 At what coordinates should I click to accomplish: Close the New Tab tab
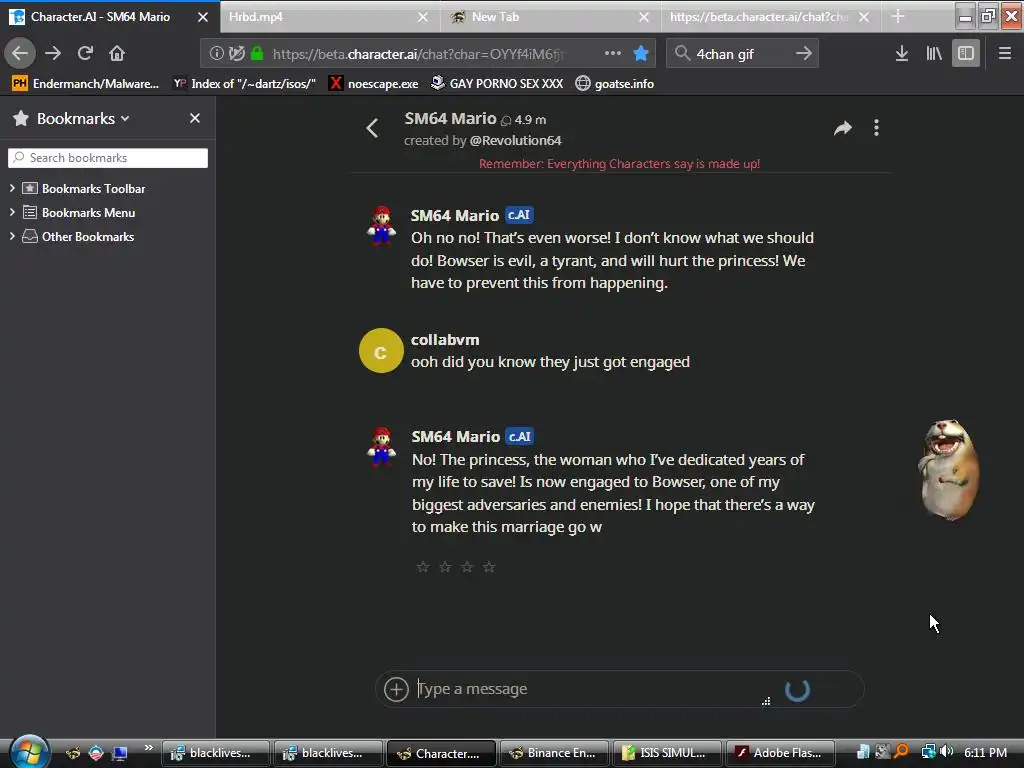click(644, 17)
